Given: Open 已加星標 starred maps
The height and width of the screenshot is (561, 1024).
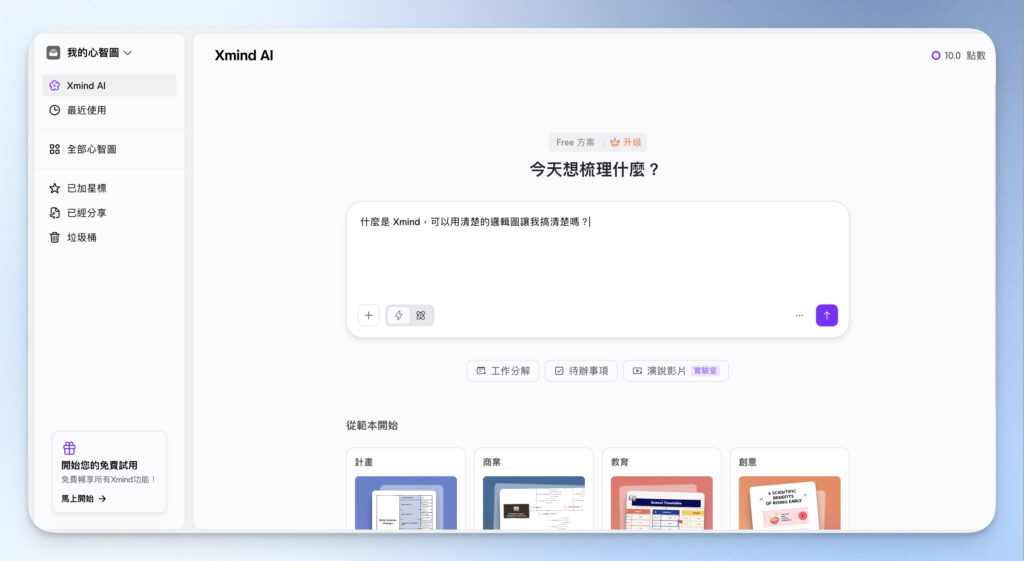Looking at the screenshot, I should [109, 188].
